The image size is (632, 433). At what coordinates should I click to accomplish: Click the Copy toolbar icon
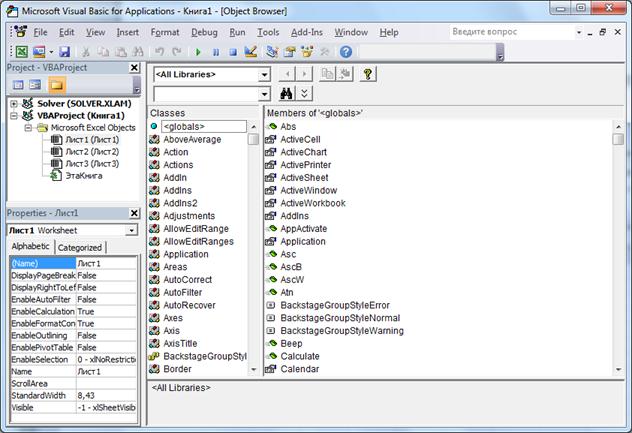(x=103, y=52)
